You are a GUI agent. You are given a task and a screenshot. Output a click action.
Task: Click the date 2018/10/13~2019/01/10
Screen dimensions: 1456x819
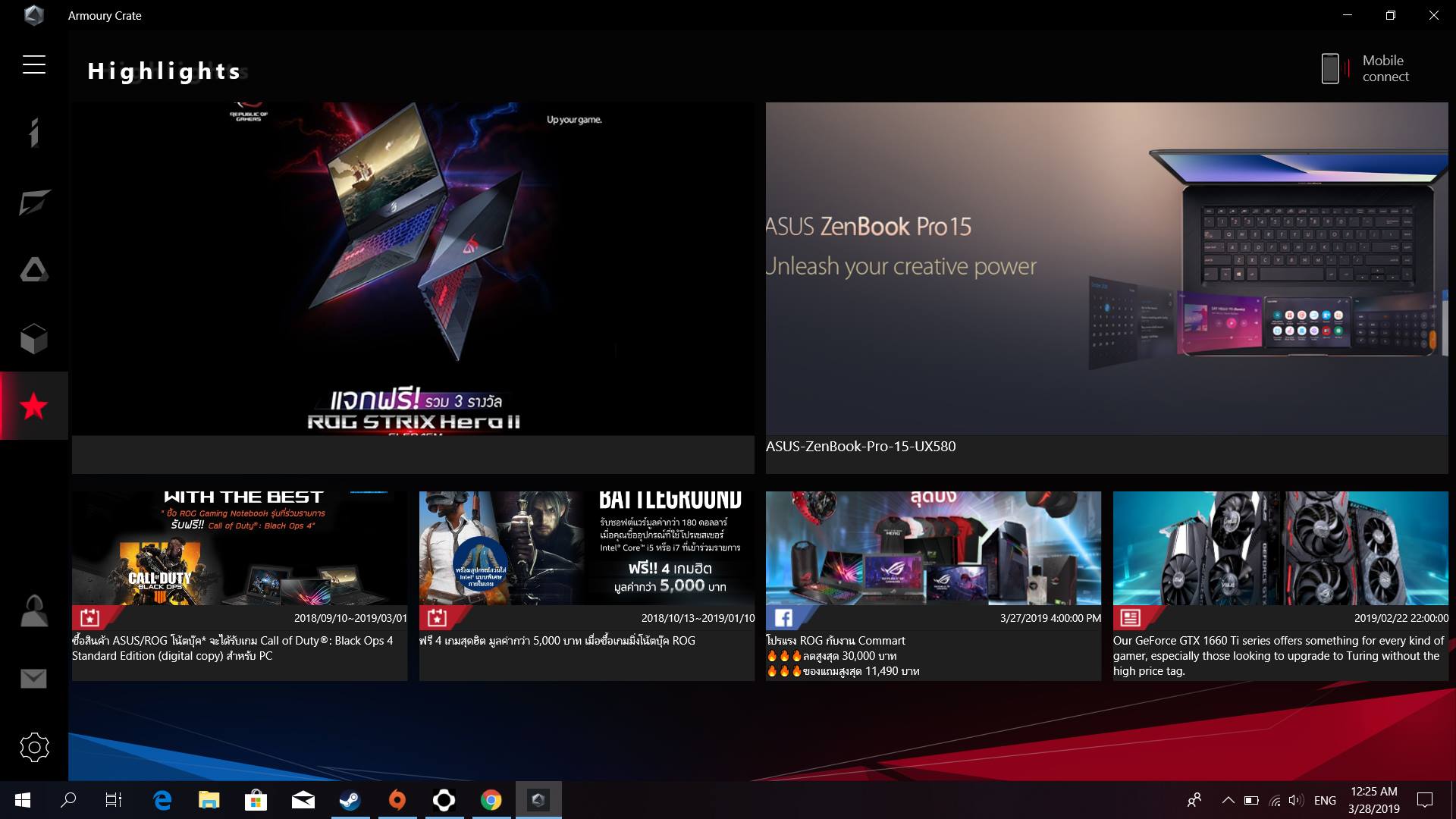point(698,618)
